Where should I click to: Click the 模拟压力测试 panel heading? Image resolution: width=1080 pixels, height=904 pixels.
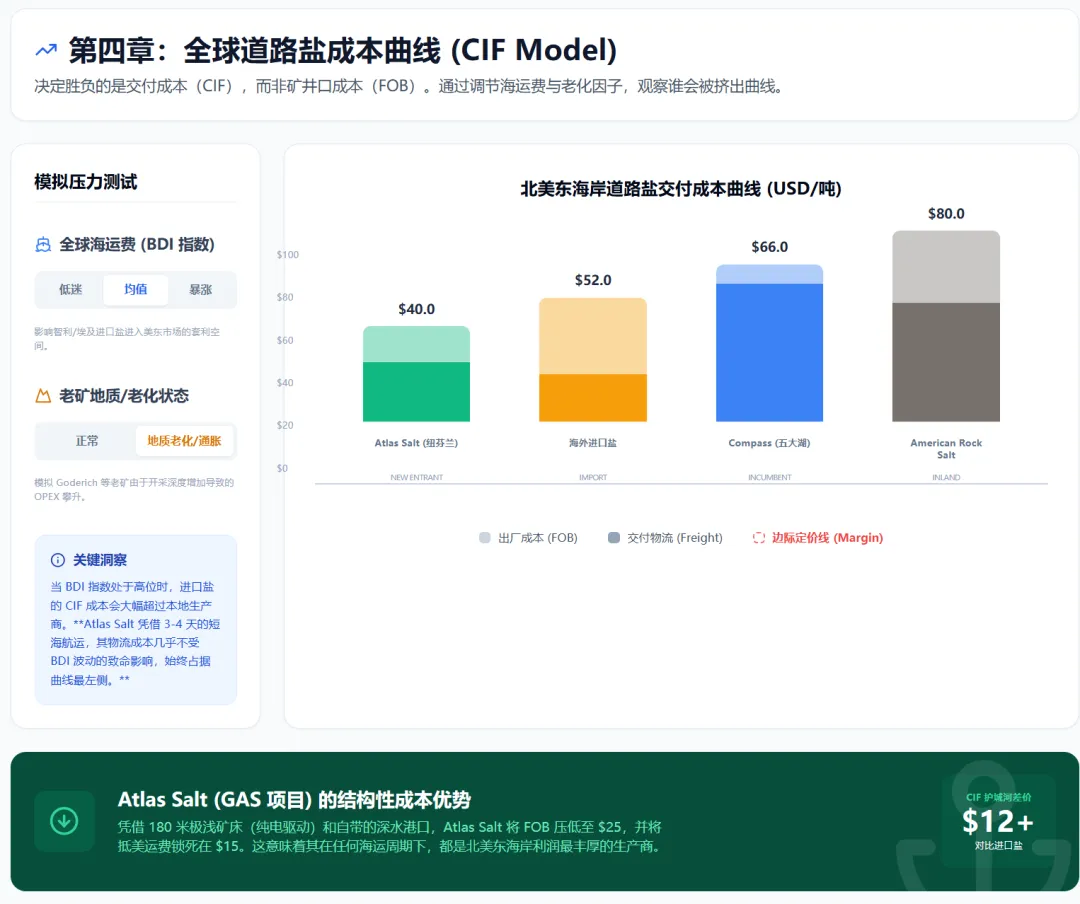tap(86, 182)
